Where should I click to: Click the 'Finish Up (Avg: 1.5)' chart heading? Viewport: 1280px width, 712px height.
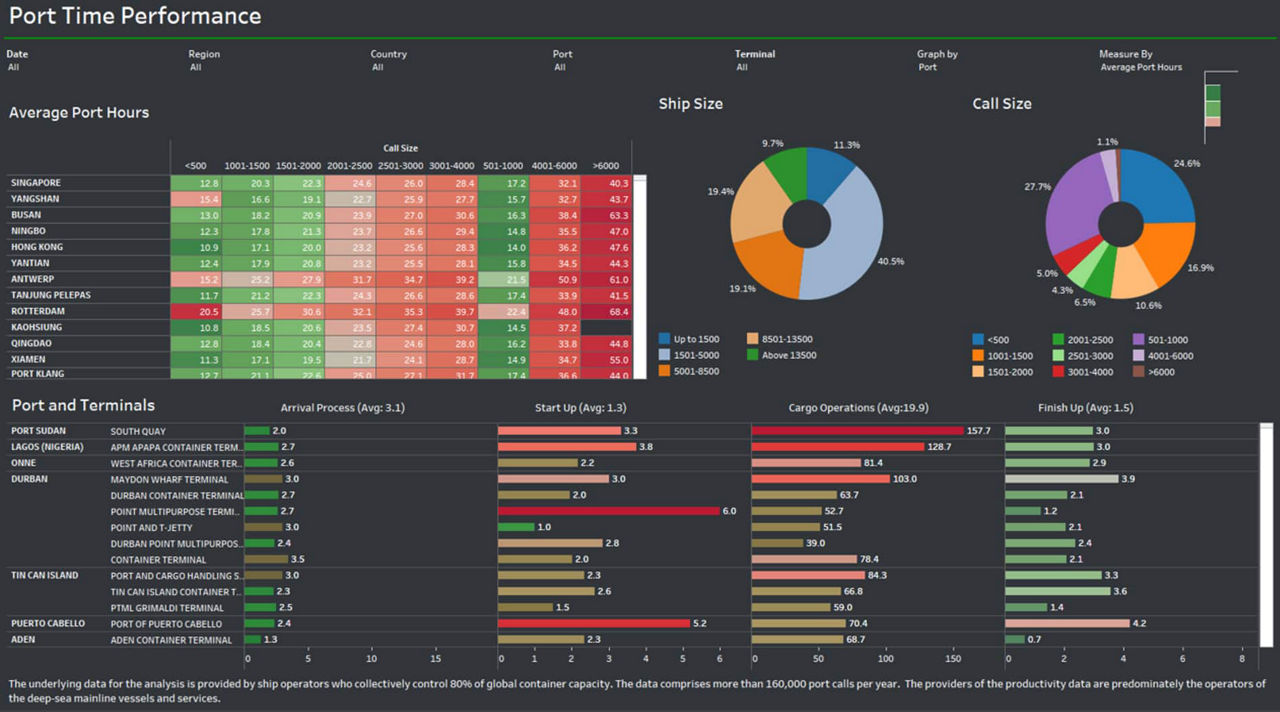point(1085,408)
